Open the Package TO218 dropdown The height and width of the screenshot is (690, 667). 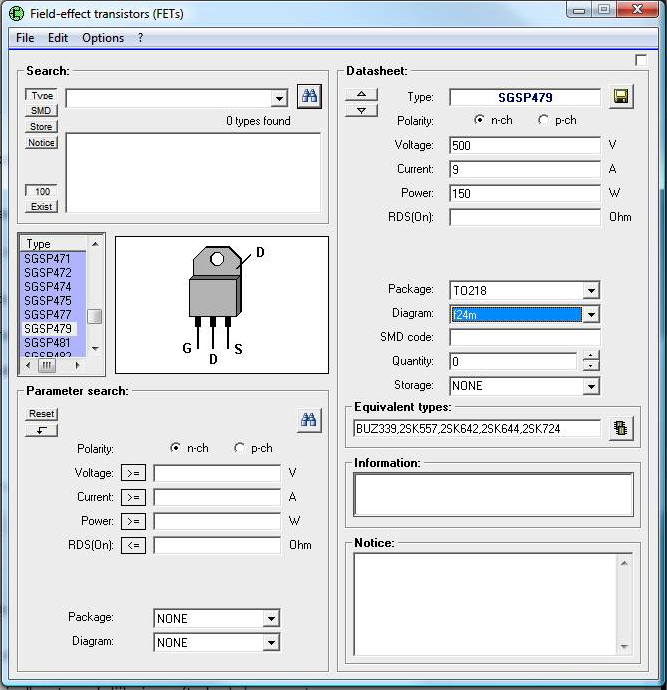click(591, 290)
